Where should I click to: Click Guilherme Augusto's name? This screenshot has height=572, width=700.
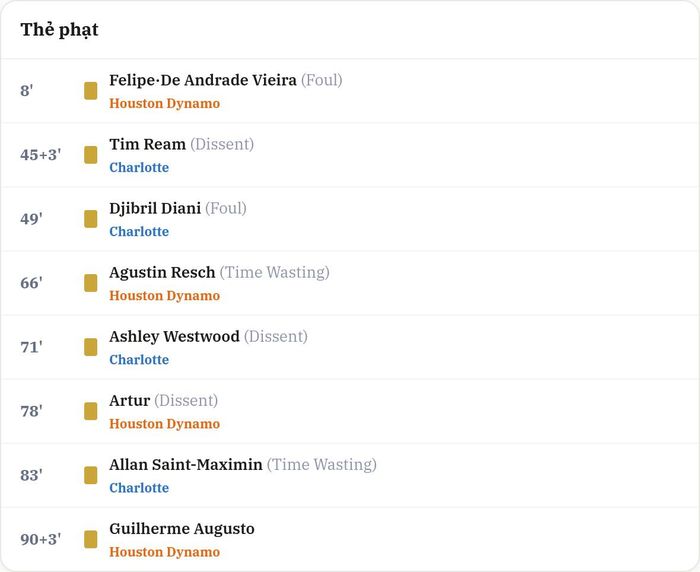click(x=182, y=529)
